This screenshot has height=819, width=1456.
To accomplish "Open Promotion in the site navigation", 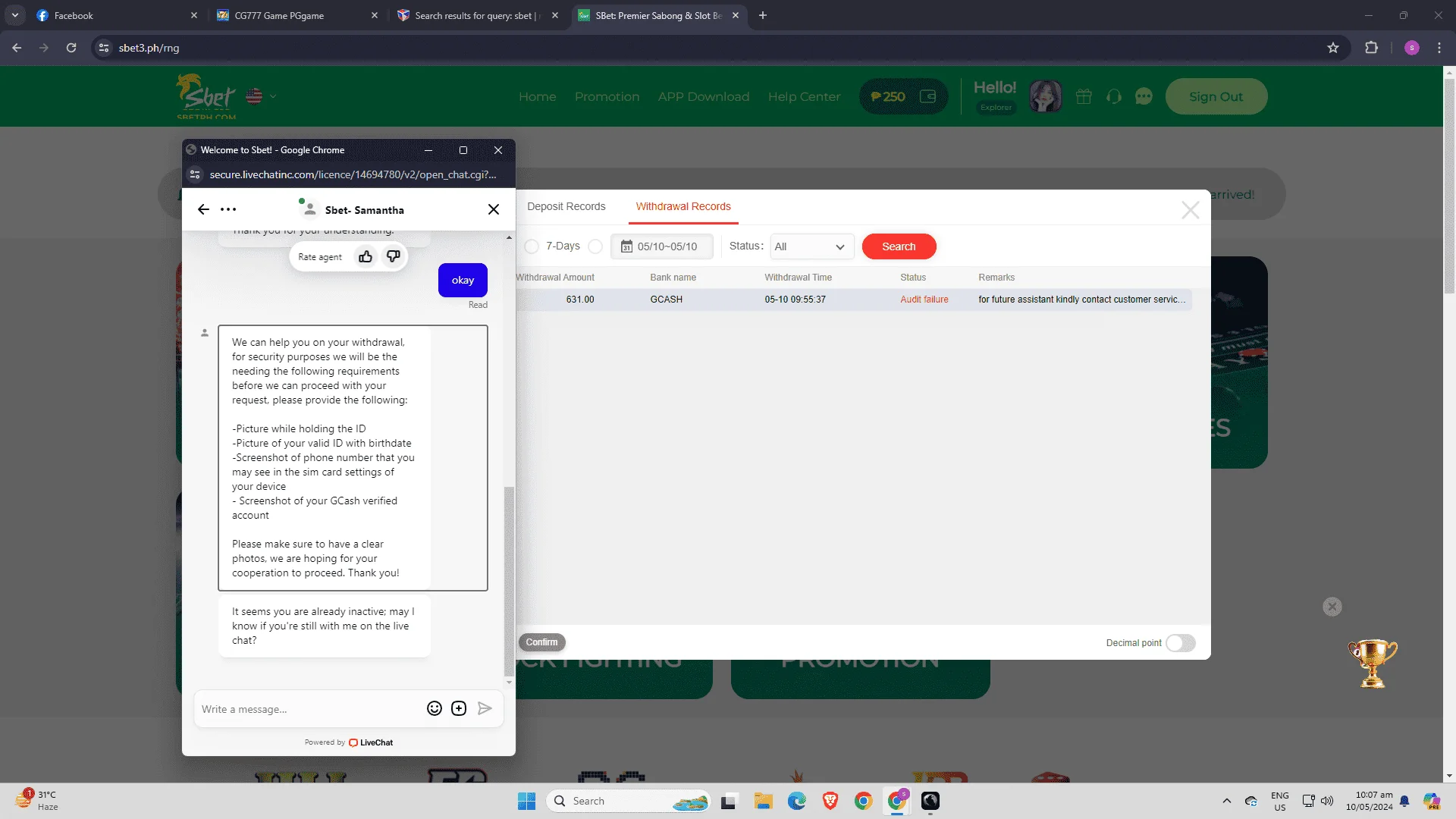I will (x=607, y=96).
